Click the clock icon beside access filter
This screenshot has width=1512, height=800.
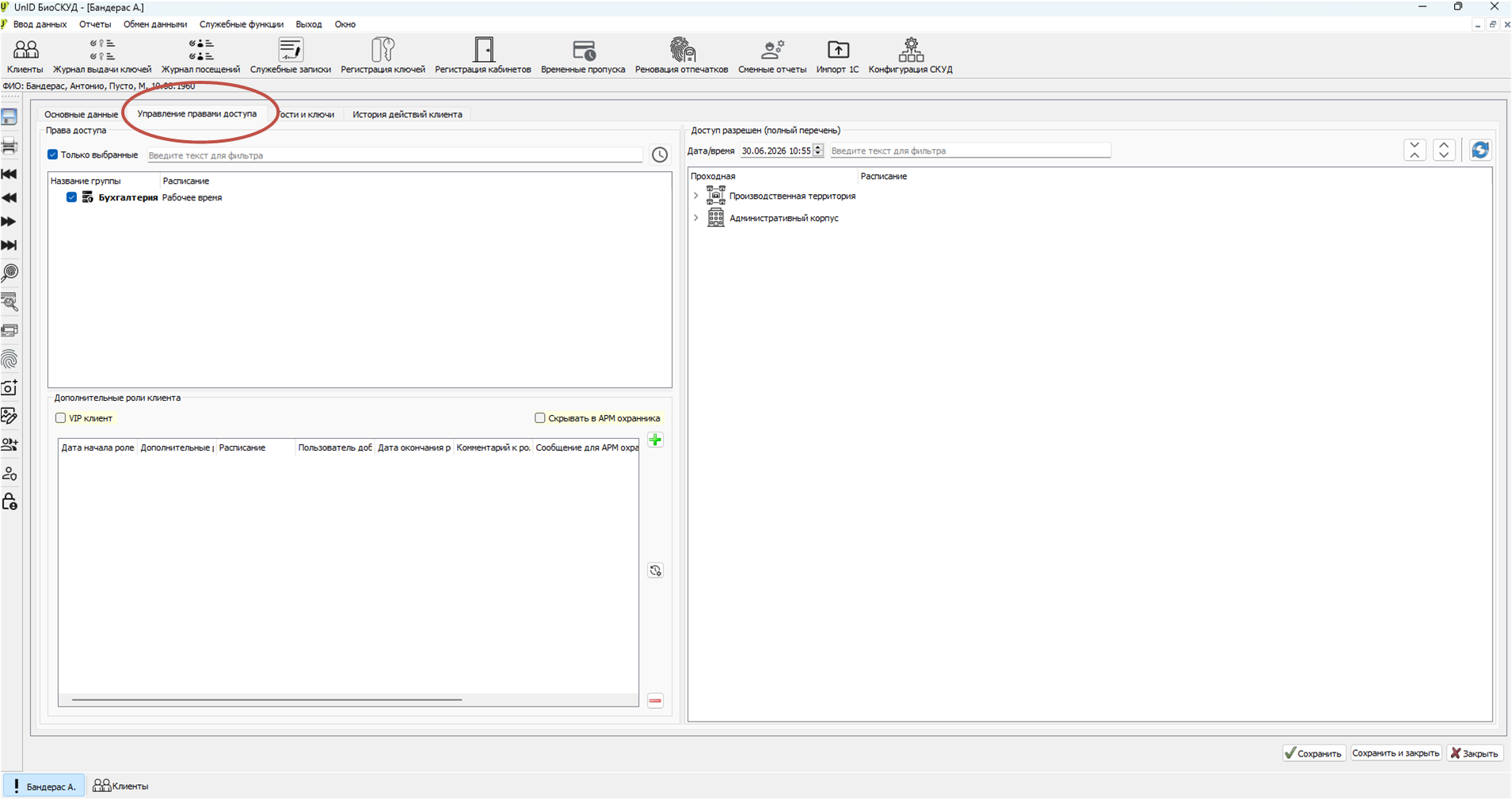pos(660,154)
